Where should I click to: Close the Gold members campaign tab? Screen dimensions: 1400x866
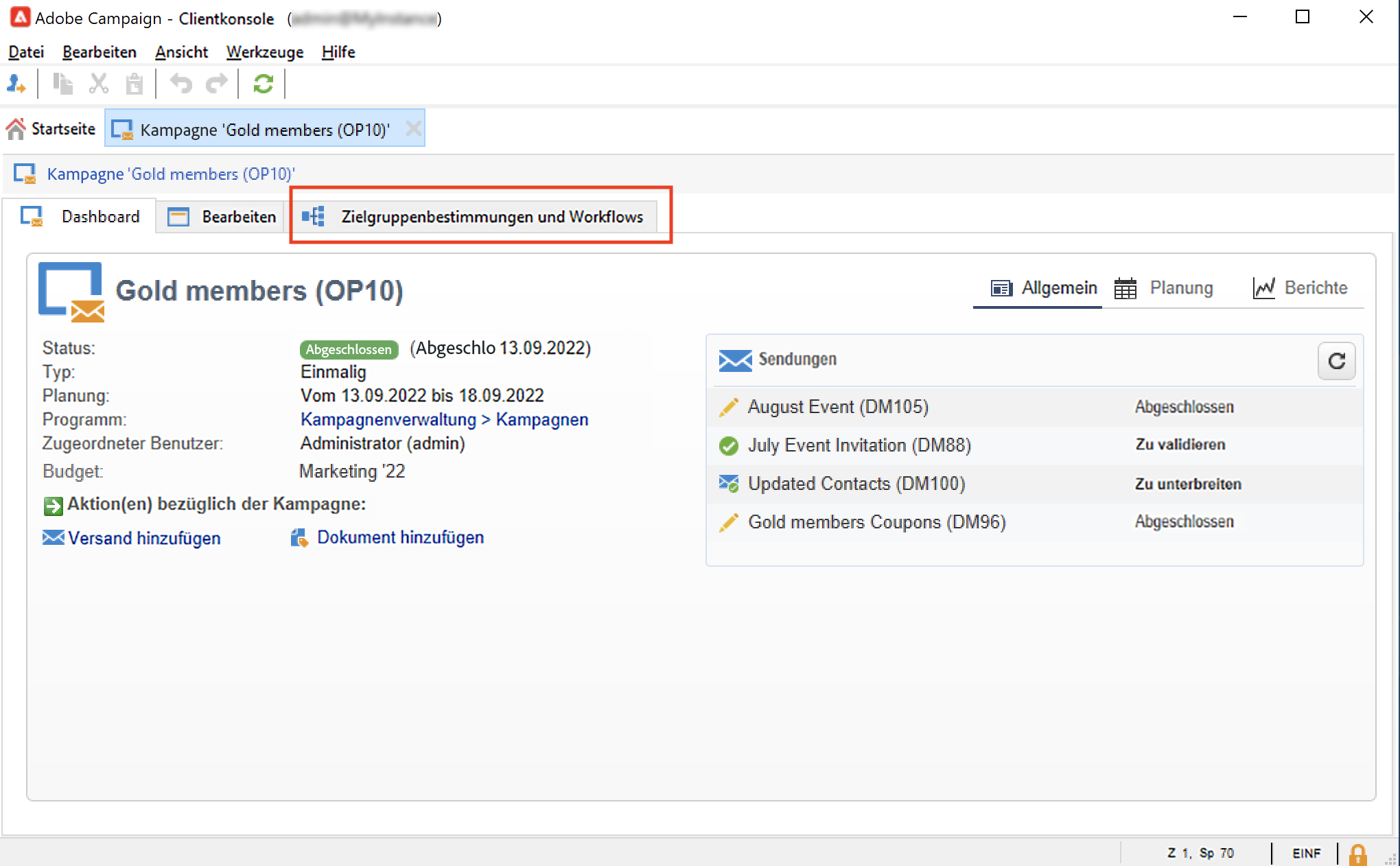point(413,128)
